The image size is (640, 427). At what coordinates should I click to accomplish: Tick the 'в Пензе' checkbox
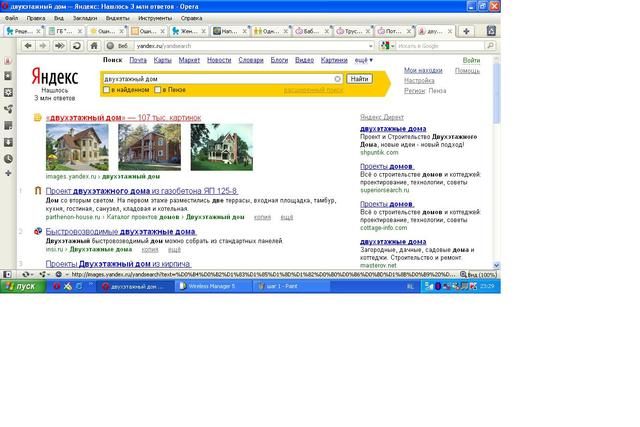pyautogui.click(x=158, y=90)
